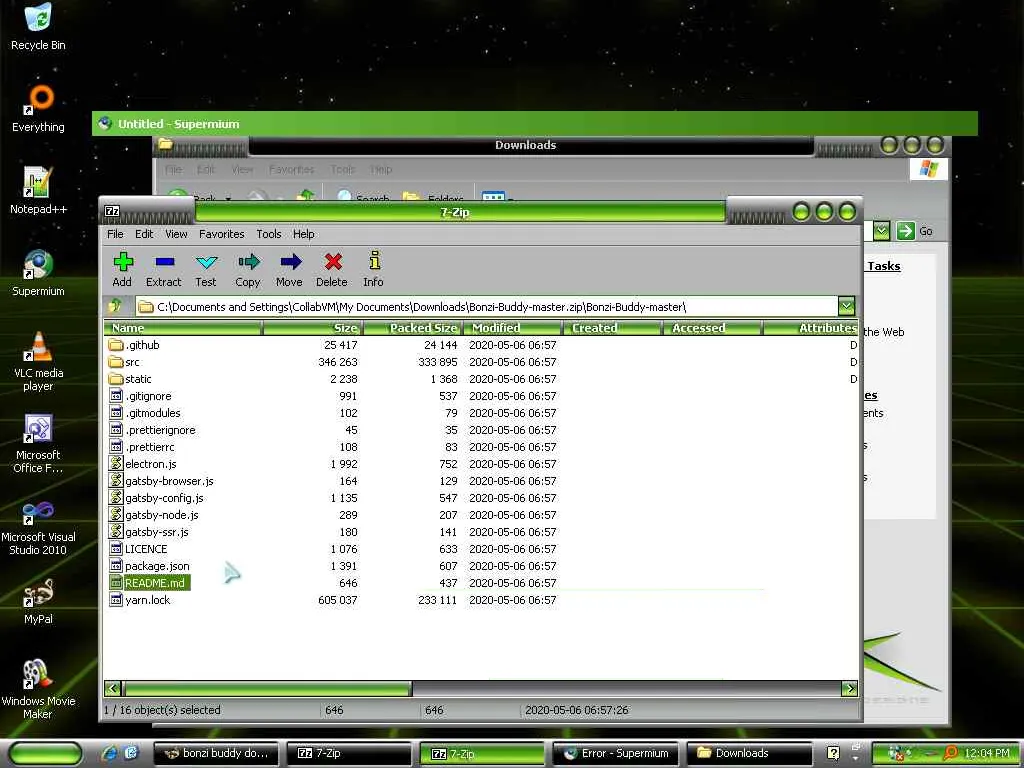The width and height of the screenshot is (1024, 768).
Task: Sort the list by the Name column header
Action: click(183, 328)
